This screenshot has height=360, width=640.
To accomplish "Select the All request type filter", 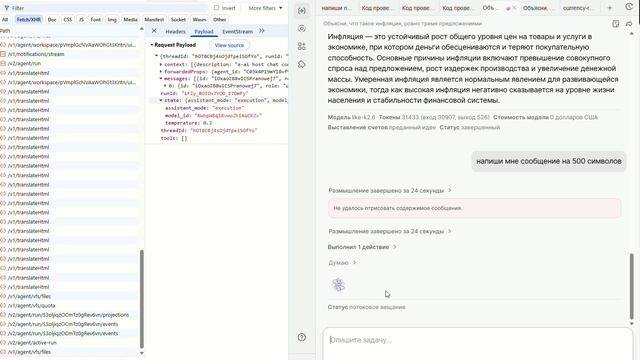I will [5, 19].
